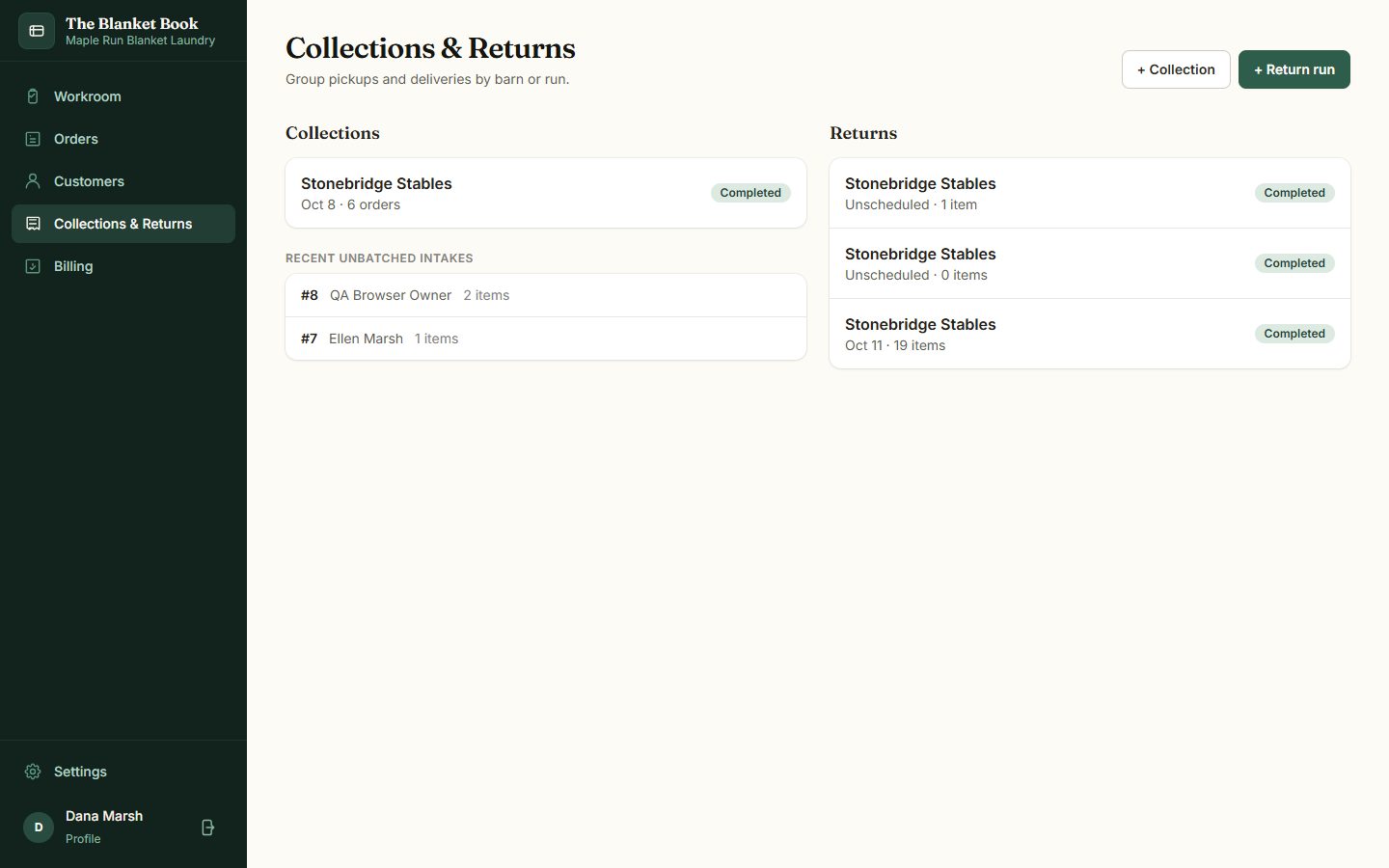1389x868 pixels.
Task: Open the Oct 11 return with 19 items
Action: (1090, 334)
